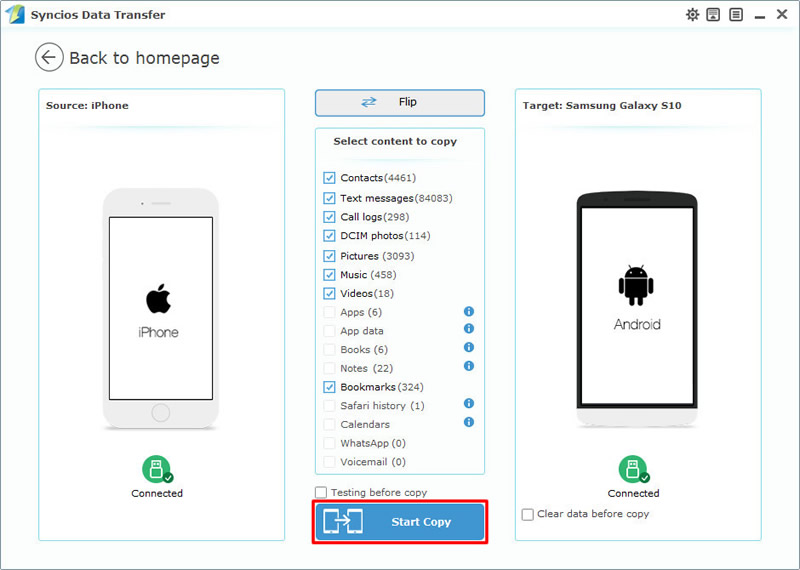The image size is (800, 570).
Task: Click the info icon beside App data
Action: 469,329
